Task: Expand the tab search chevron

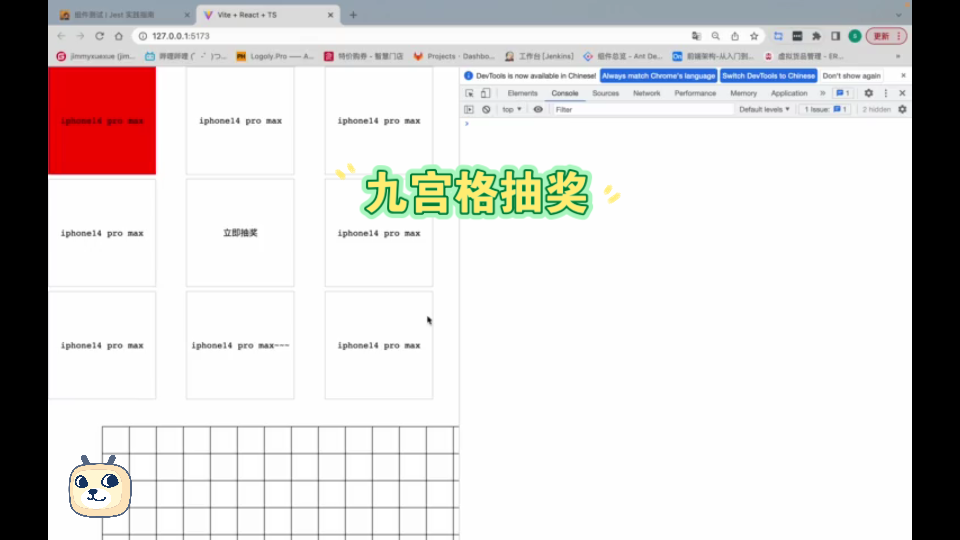Action: (x=899, y=15)
